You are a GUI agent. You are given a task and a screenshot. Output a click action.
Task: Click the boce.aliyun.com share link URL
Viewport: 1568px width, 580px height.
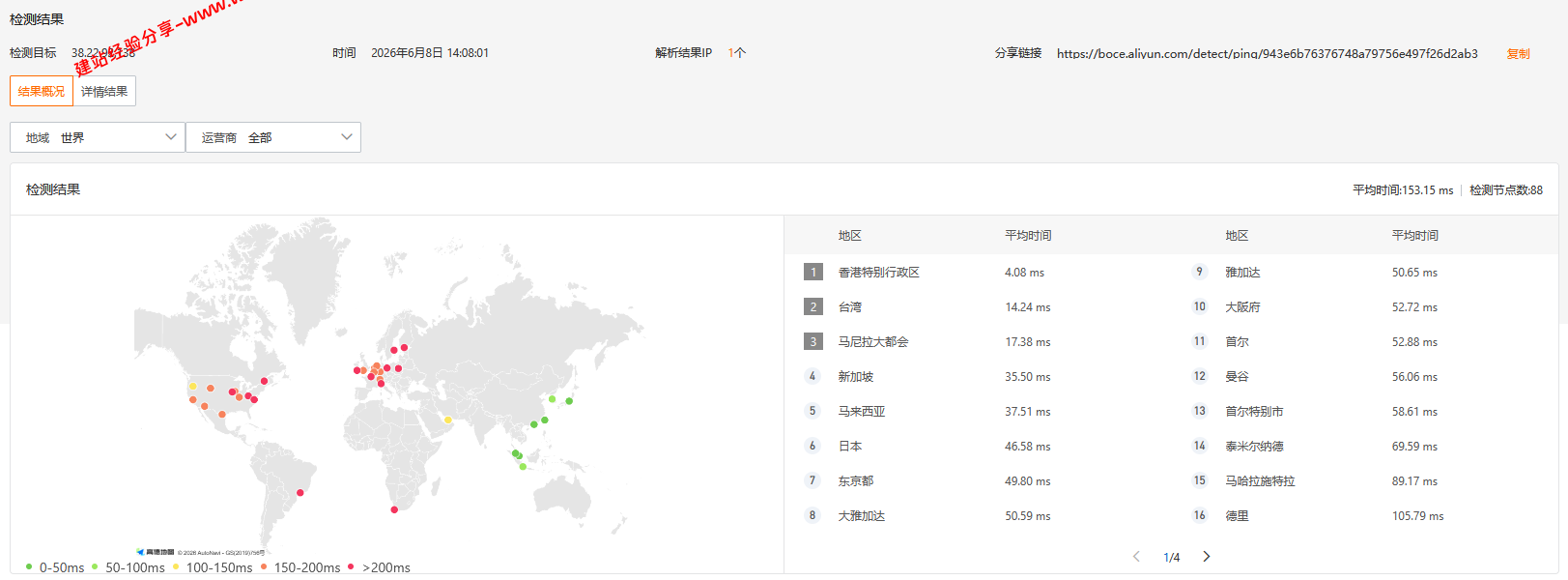pos(1267,53)
